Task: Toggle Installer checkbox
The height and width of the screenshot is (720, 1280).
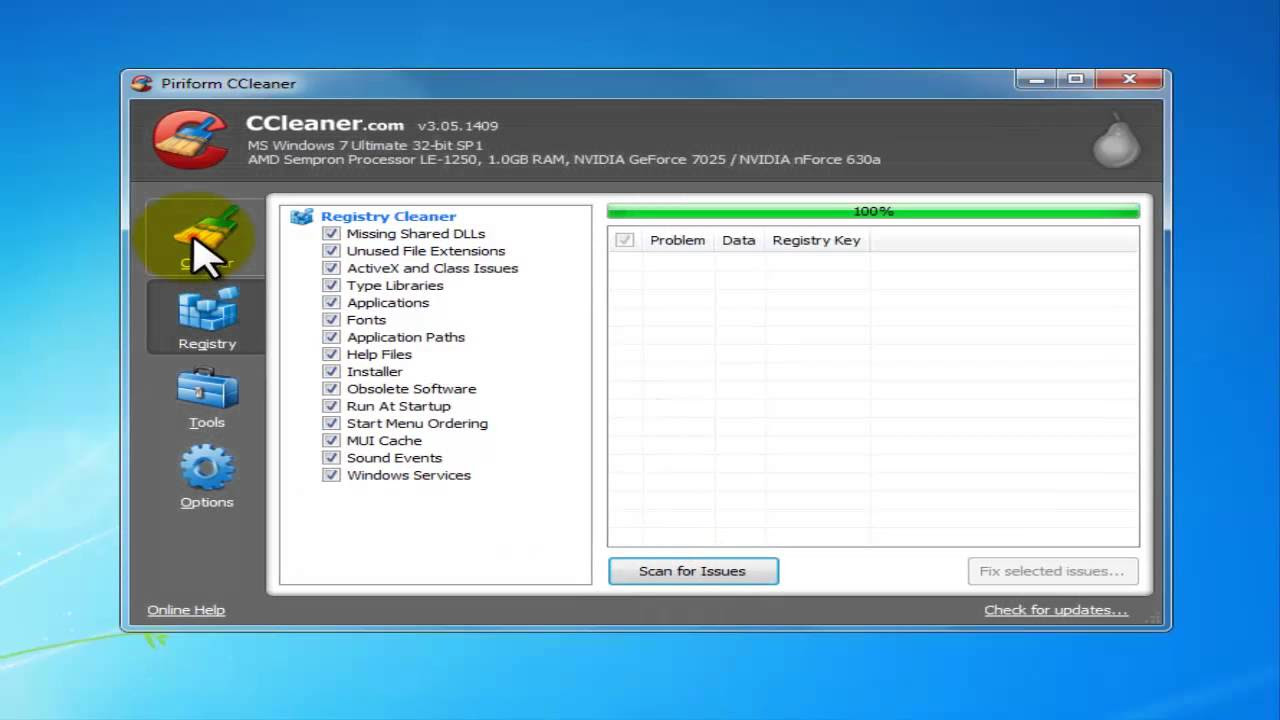Action: tap(331, 371)
